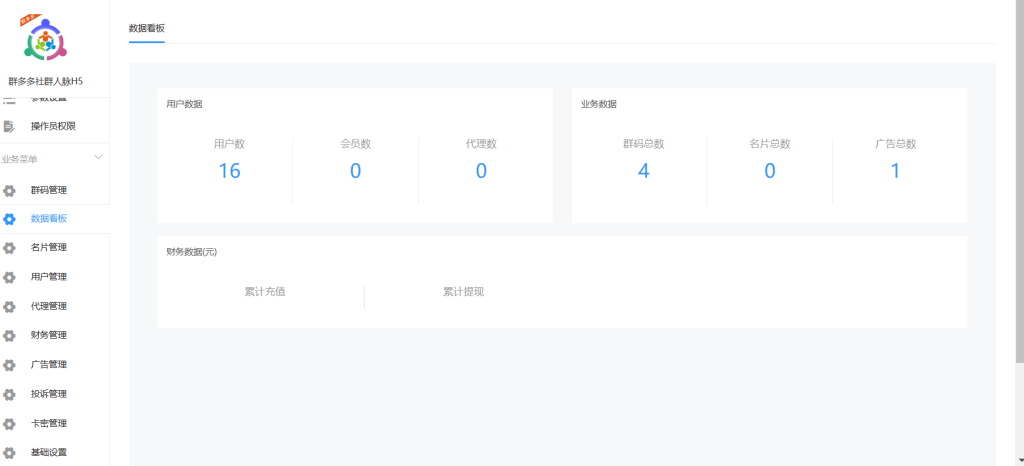Click the 广告总数 value 1
This screenshot has height=466, width=1024.
pos(895,171)
